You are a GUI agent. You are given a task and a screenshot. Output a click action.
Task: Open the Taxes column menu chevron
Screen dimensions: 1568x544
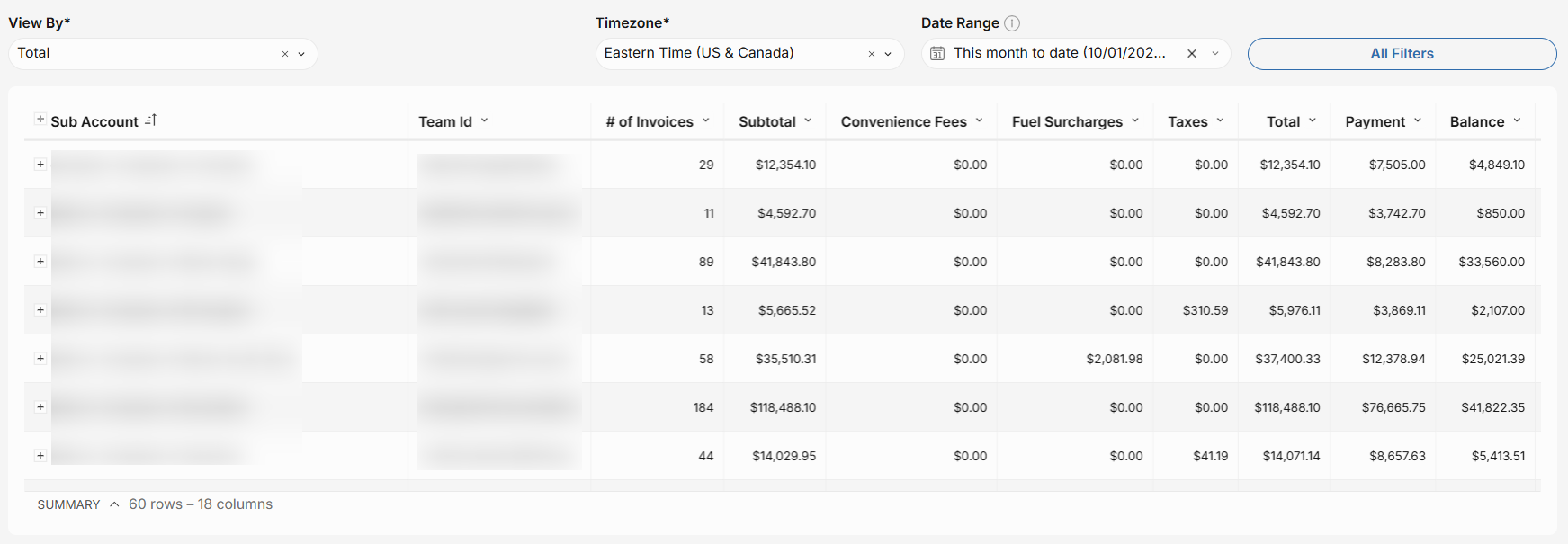coord(1220,120)
